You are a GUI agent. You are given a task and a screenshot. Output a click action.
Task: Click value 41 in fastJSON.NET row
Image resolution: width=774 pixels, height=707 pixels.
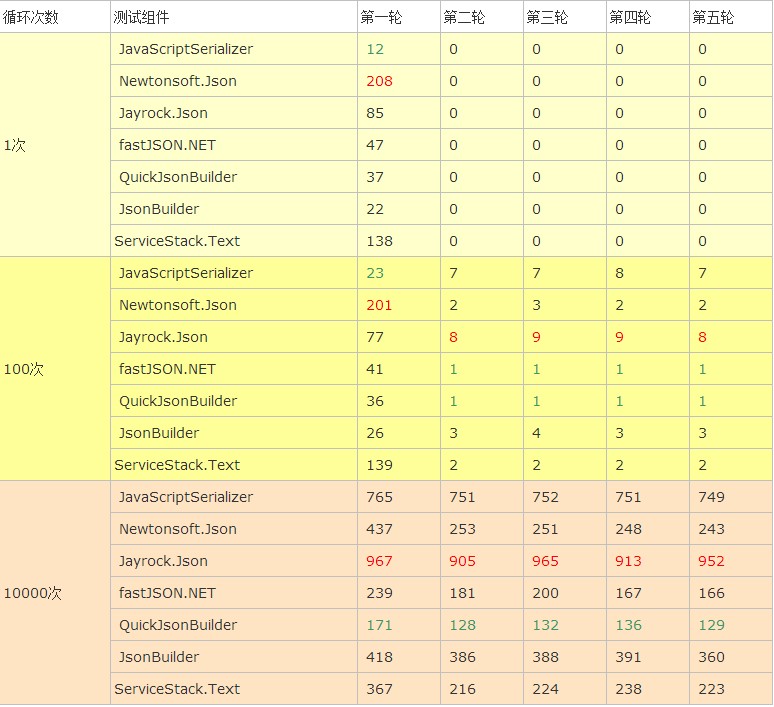click(x=375, y=369)
